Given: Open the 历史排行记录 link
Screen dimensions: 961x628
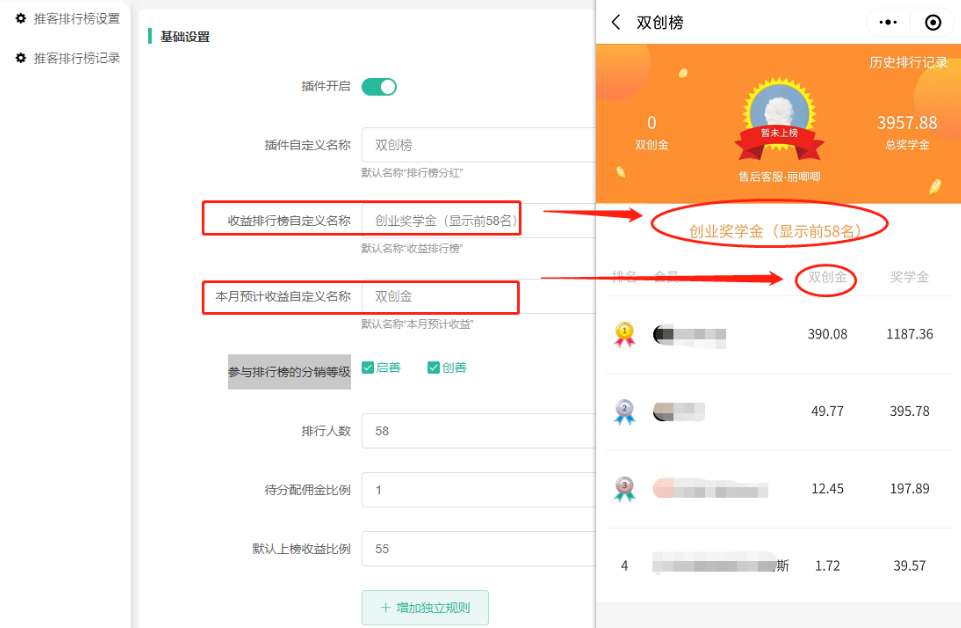Looking at the screenshot, I should coord(908,62).
